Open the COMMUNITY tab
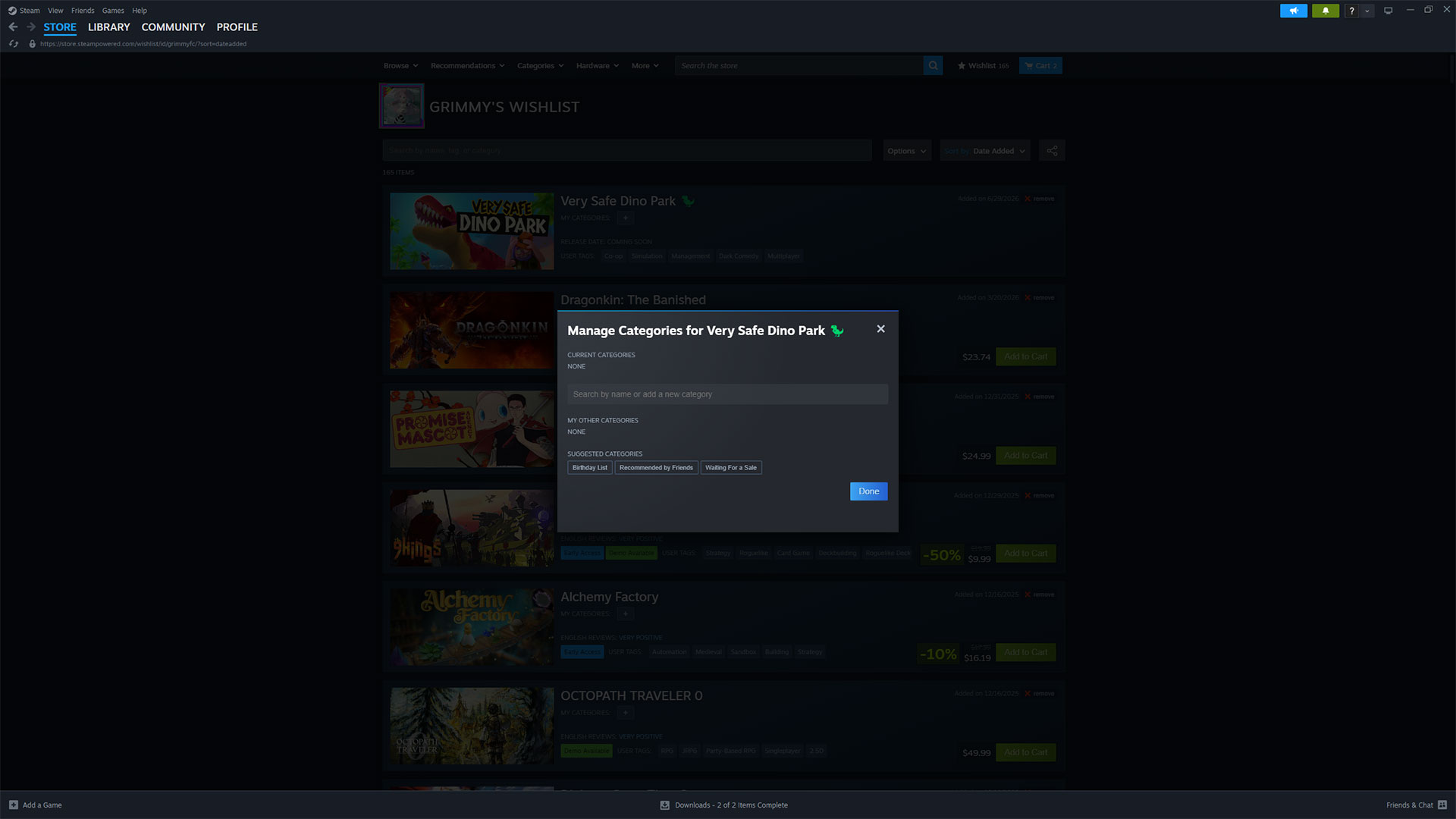 point(173,27)
